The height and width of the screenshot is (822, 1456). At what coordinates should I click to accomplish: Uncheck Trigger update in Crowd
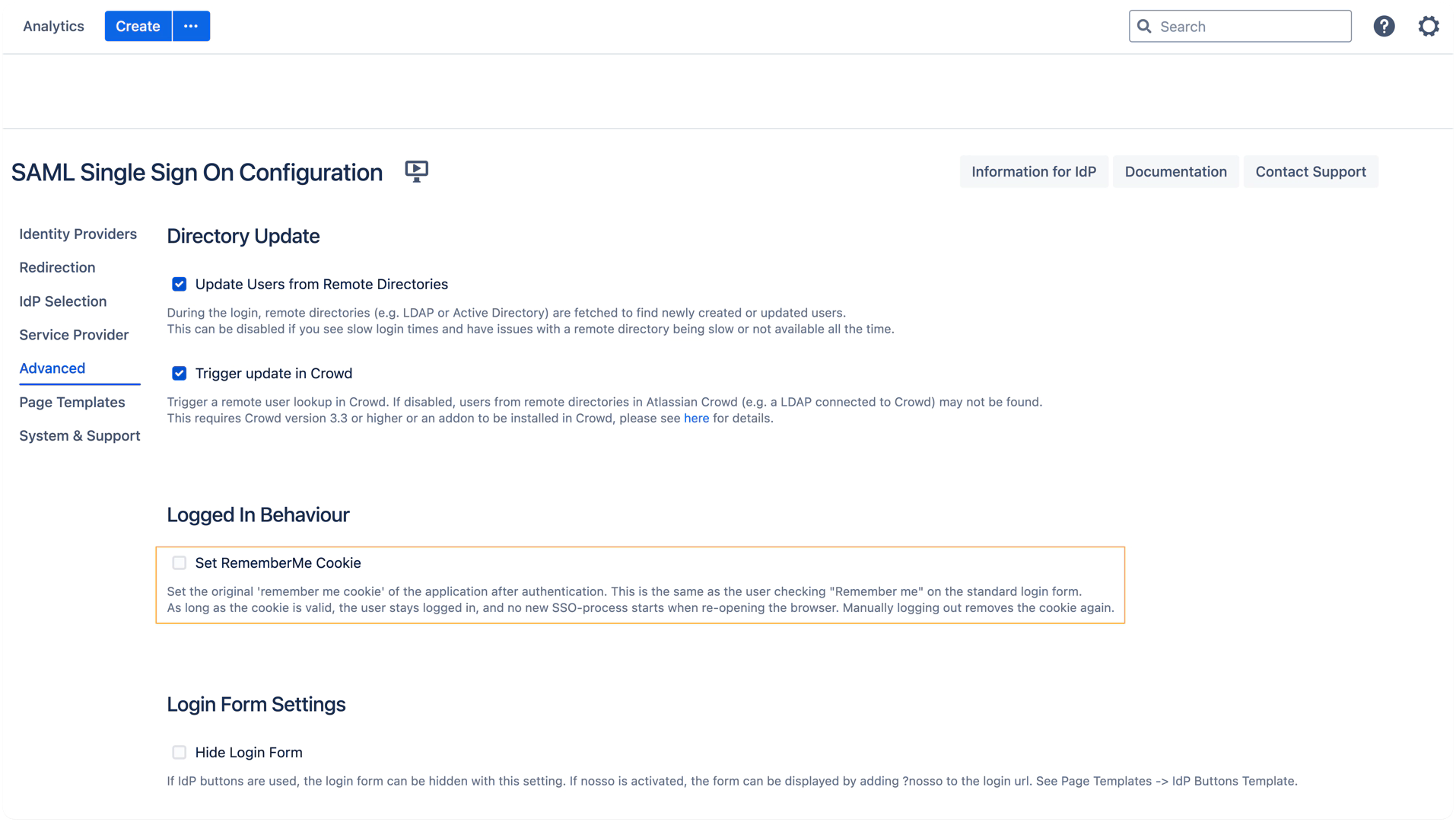click(179, 373)
